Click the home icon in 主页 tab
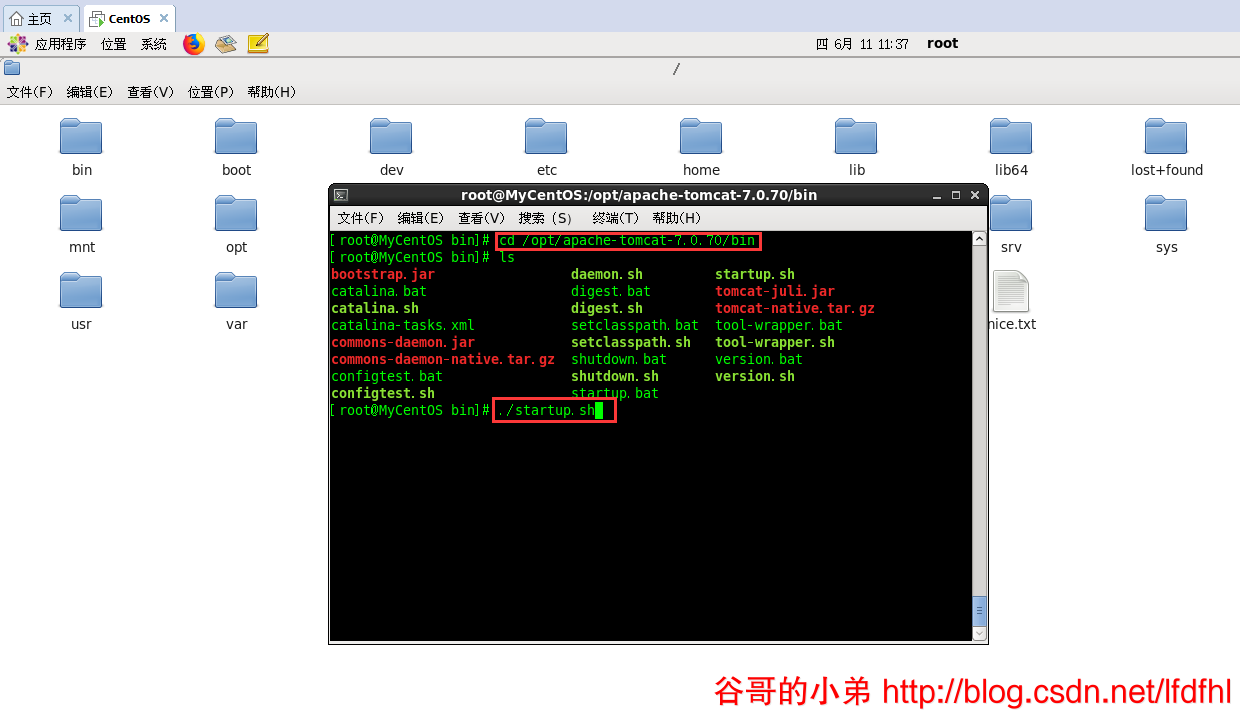This screenshot has height=719, width=1240. (x=16, y=18)
